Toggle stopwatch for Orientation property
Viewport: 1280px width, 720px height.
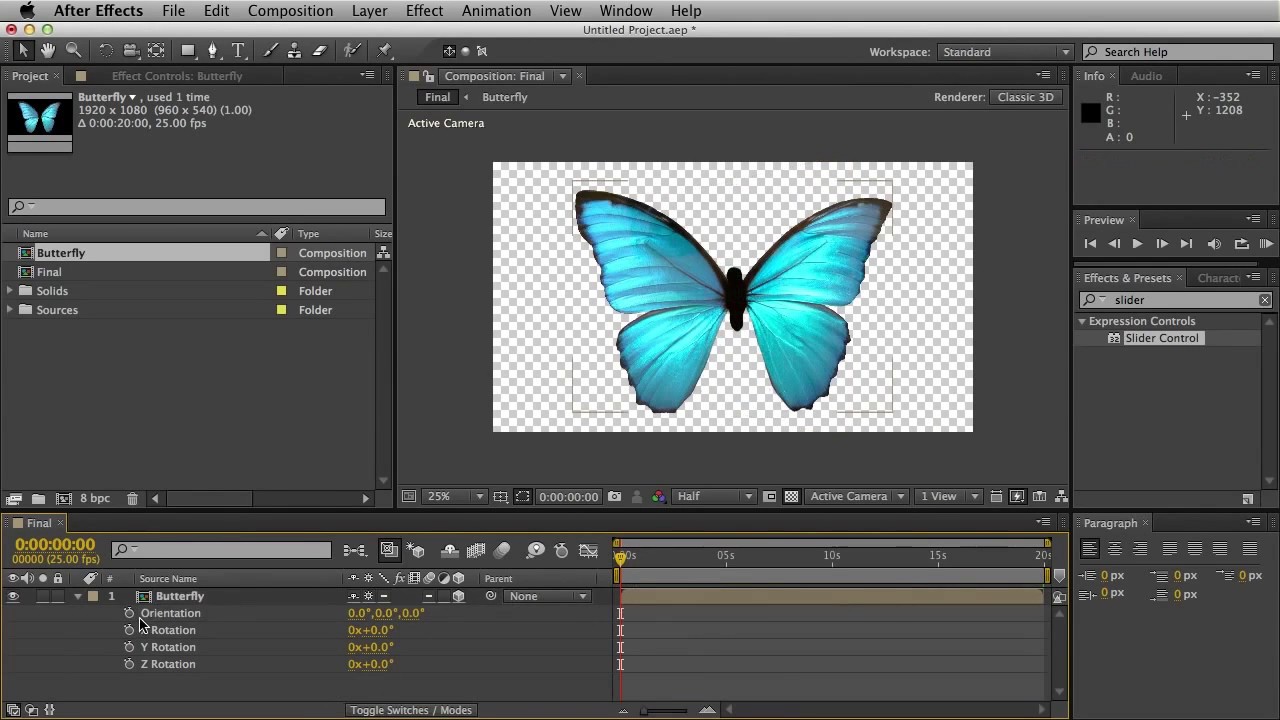pos(129,613)
